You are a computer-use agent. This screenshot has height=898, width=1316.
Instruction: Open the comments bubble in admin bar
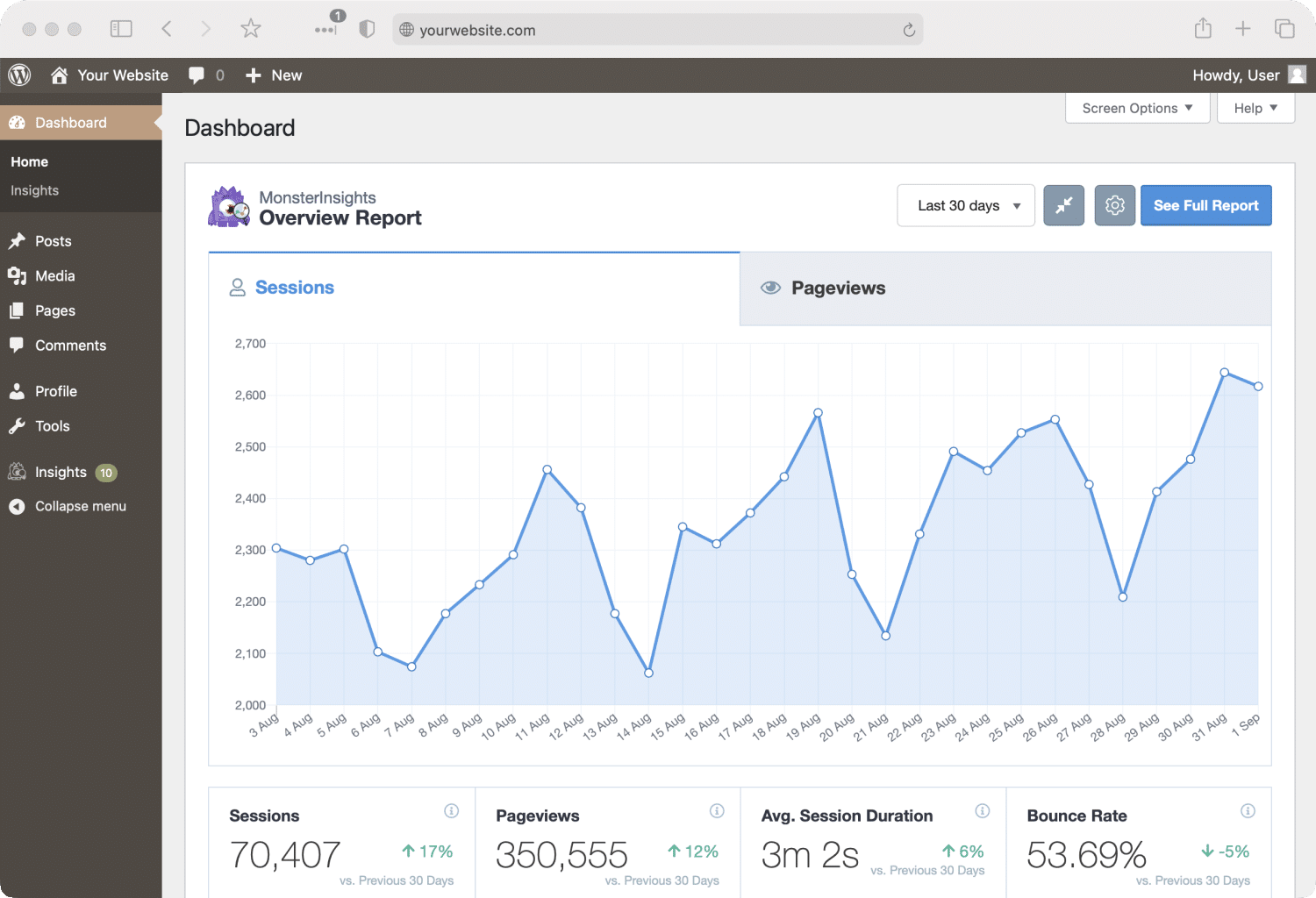pos(197,75)
